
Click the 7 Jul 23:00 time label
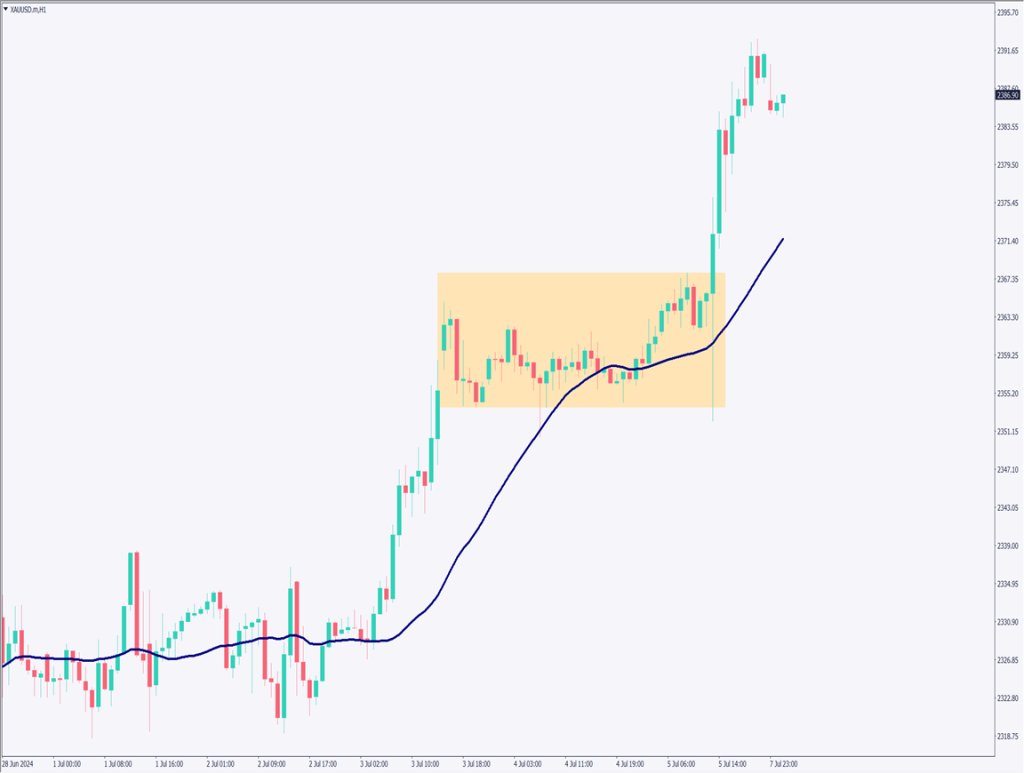click(x=784, y=763)
